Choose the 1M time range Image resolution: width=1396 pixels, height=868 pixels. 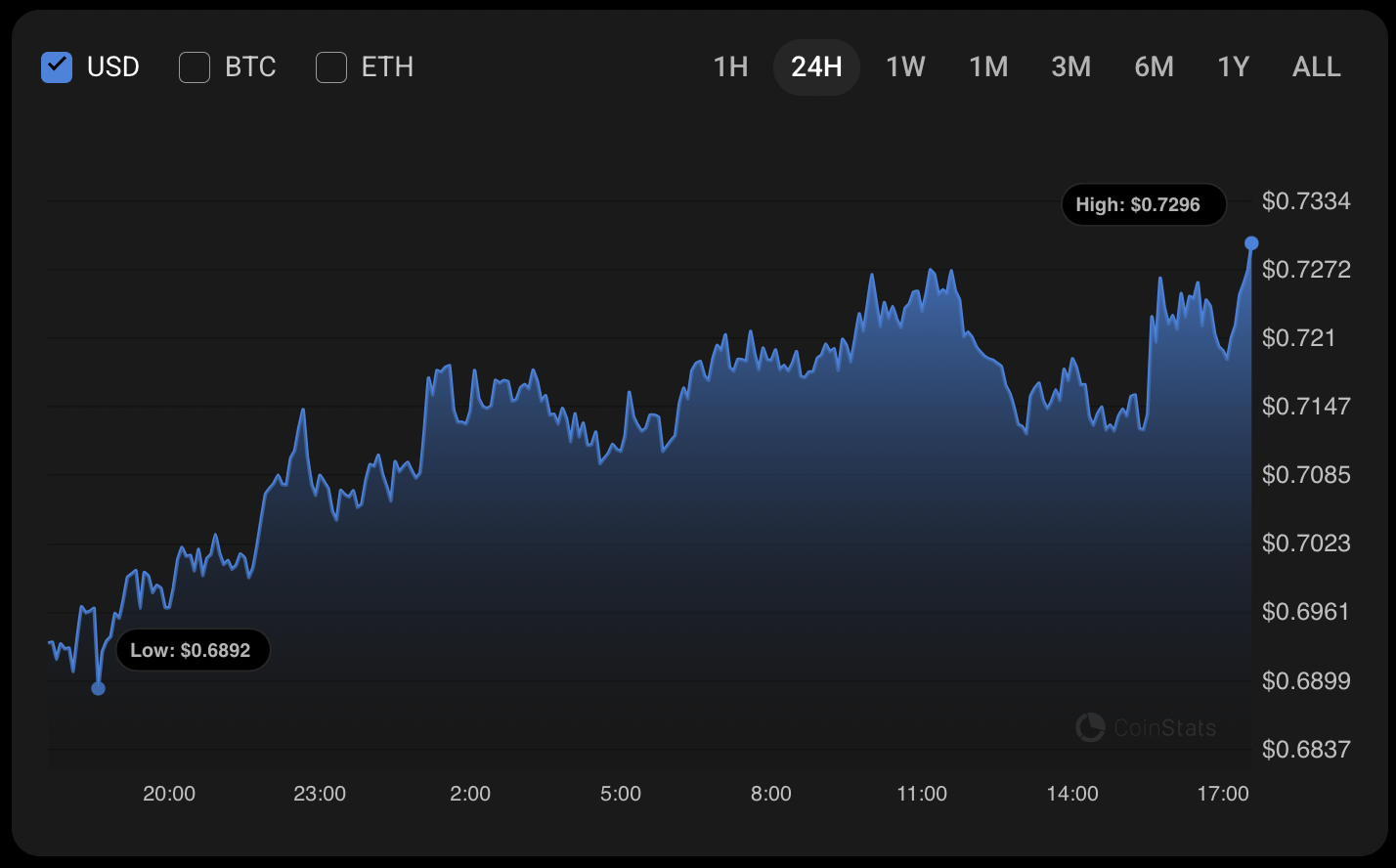(988, 67)
